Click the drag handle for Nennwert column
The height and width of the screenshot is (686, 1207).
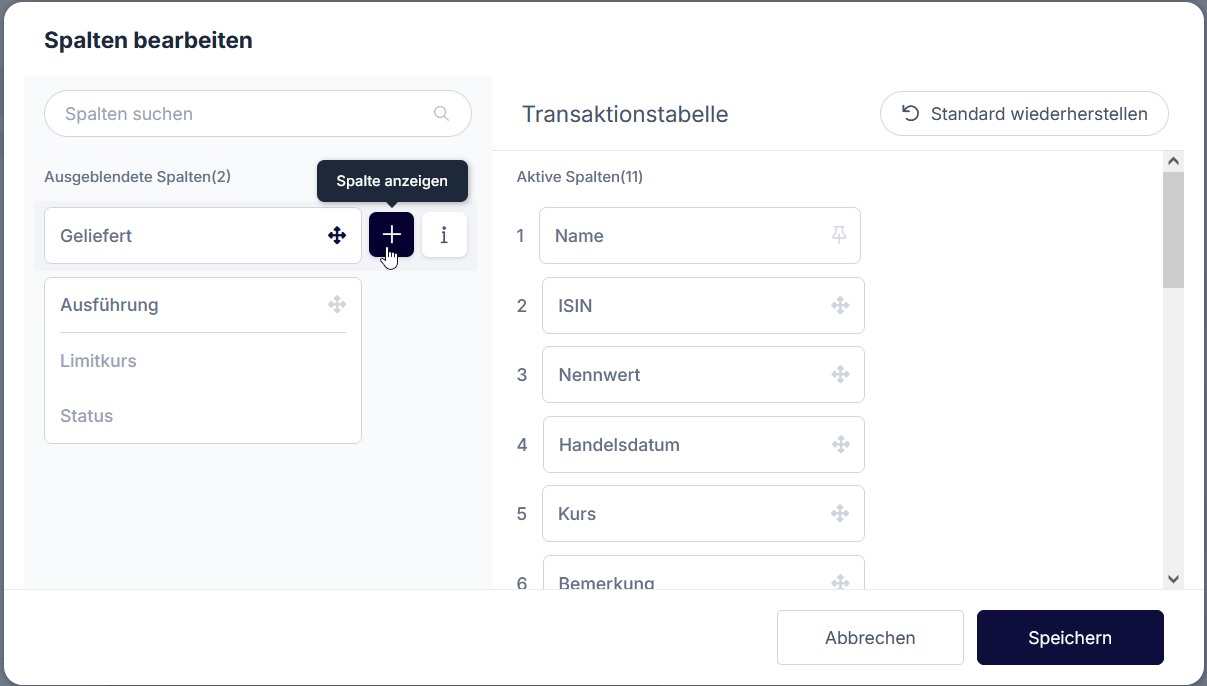[840, 375]
